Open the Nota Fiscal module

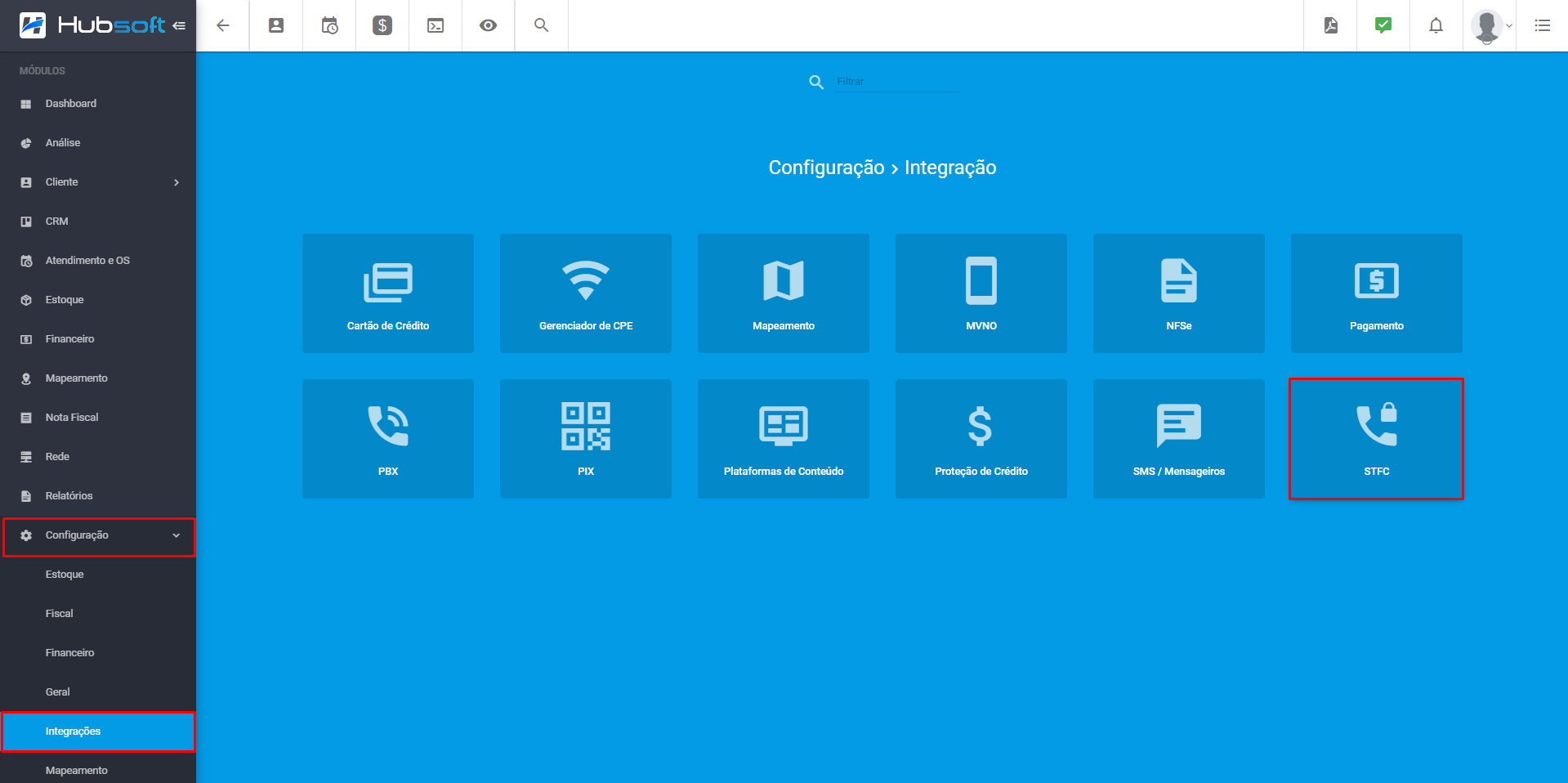[x=98, y=418]
